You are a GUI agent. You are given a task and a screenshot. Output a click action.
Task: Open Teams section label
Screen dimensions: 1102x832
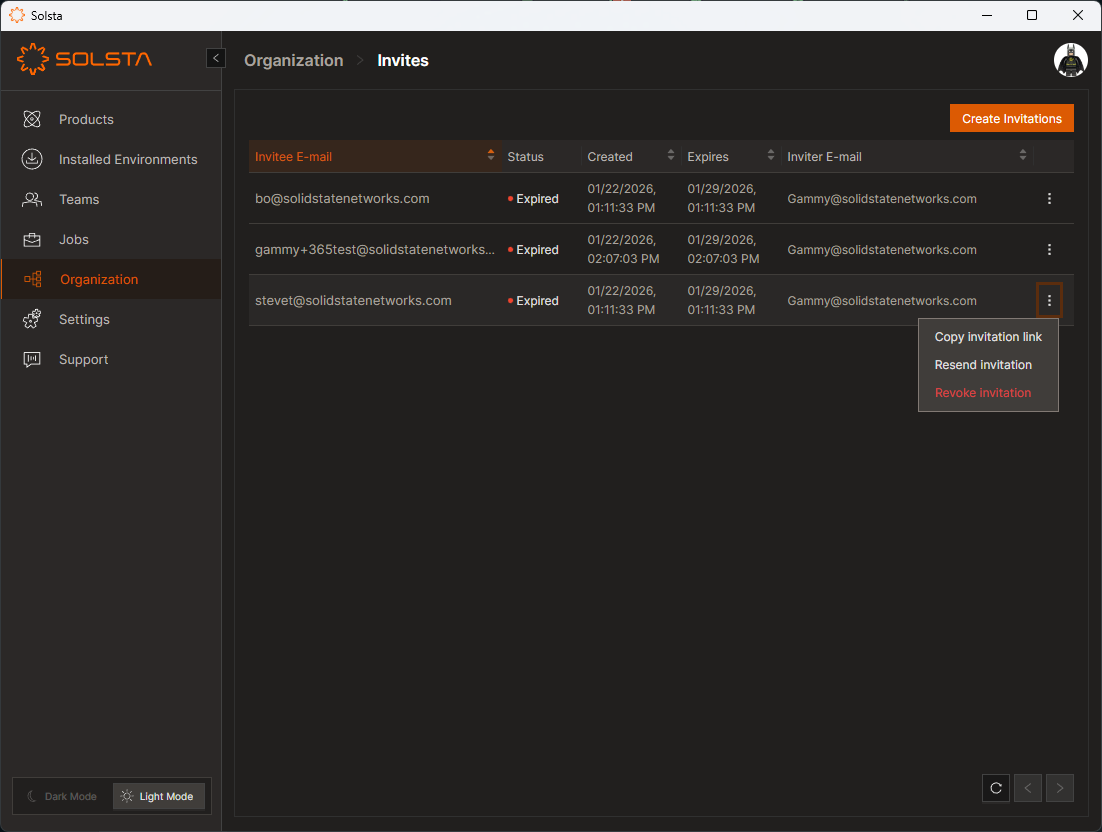[79, 200]
